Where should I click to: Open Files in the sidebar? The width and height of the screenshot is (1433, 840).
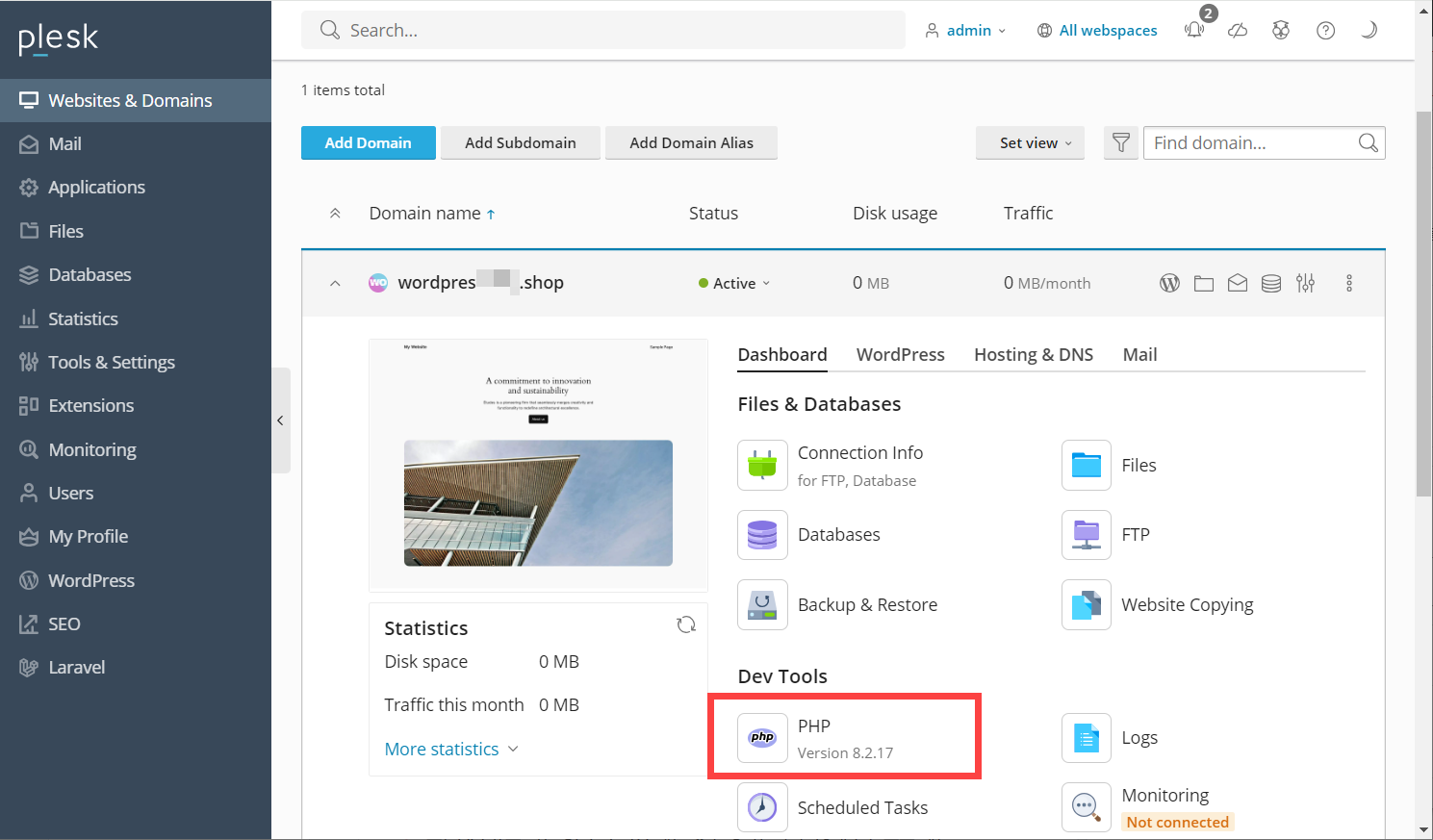tap(136, 231)
